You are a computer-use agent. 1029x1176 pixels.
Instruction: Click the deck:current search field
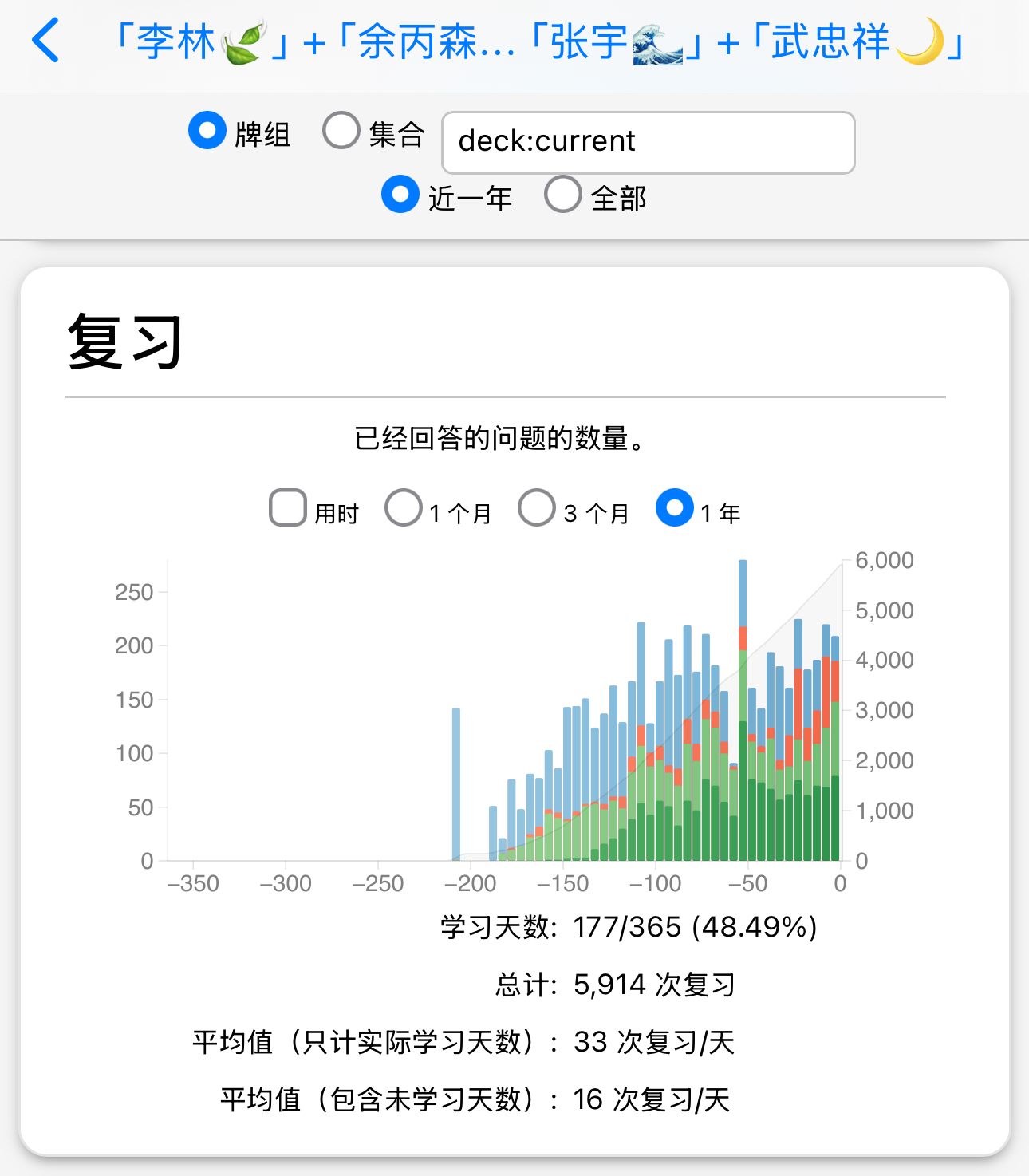(648, 142)
